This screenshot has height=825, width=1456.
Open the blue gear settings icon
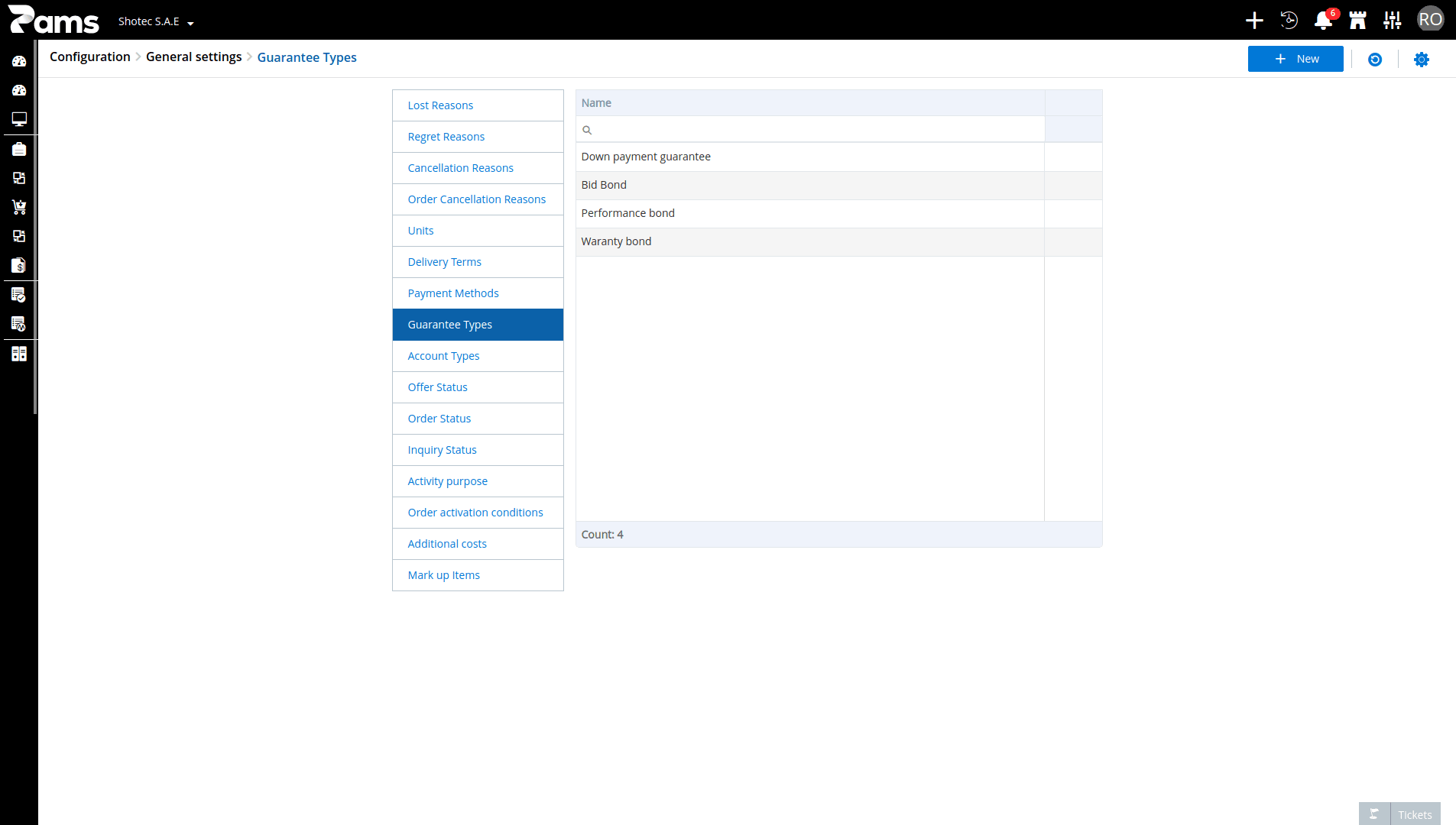click(x=1422, y=60)
